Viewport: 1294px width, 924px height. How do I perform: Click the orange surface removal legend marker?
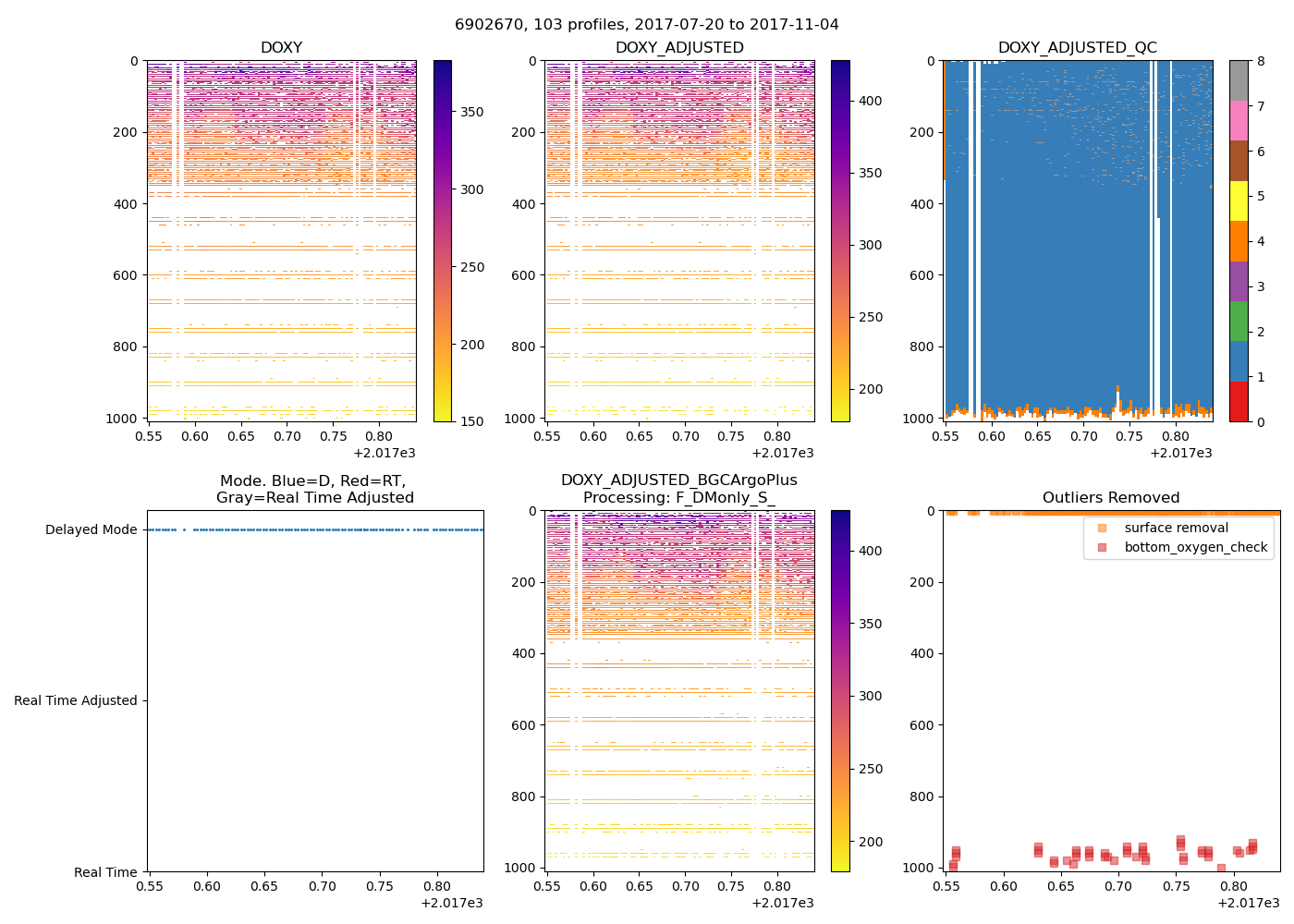click(1101, 528)
